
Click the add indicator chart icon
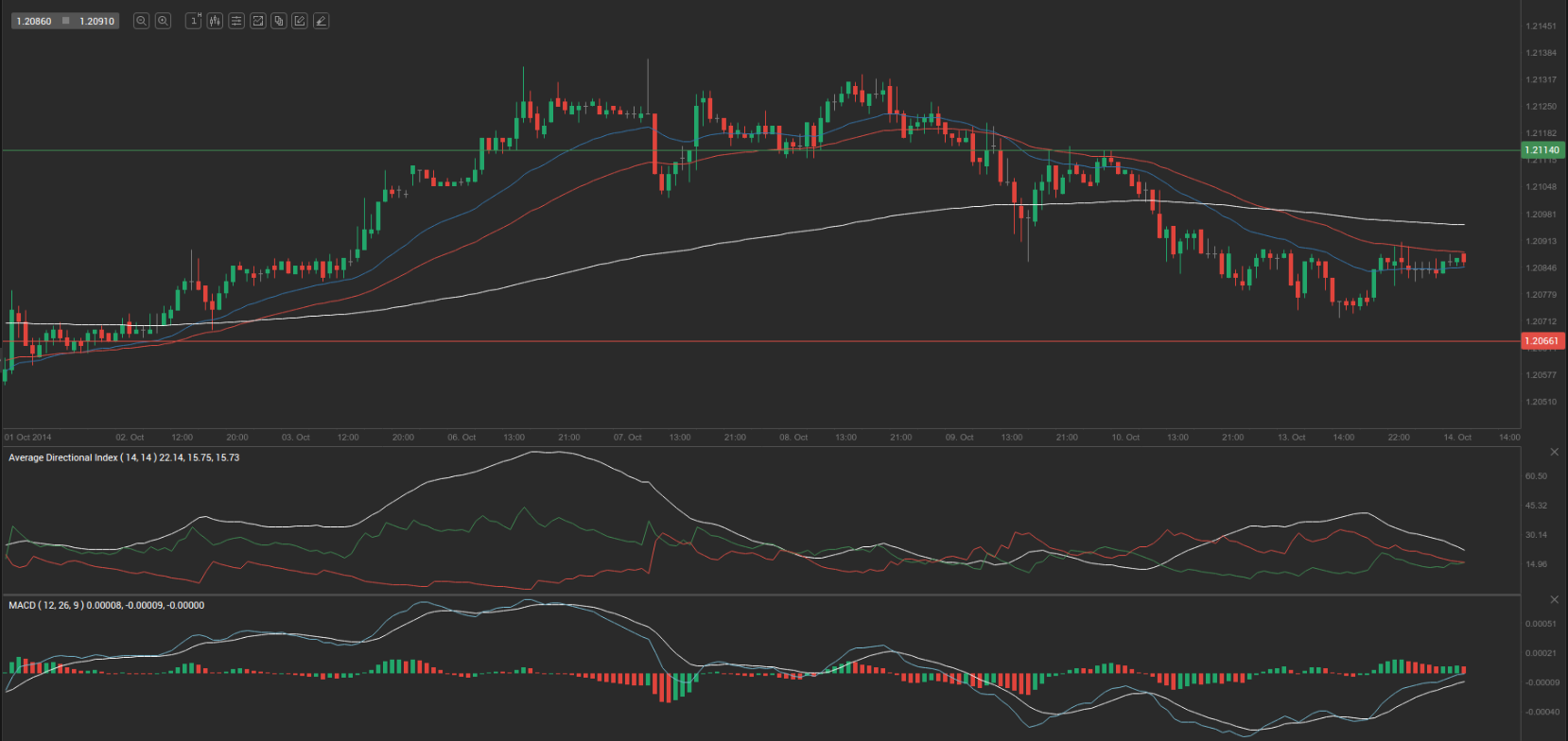(x=257, y=21)
